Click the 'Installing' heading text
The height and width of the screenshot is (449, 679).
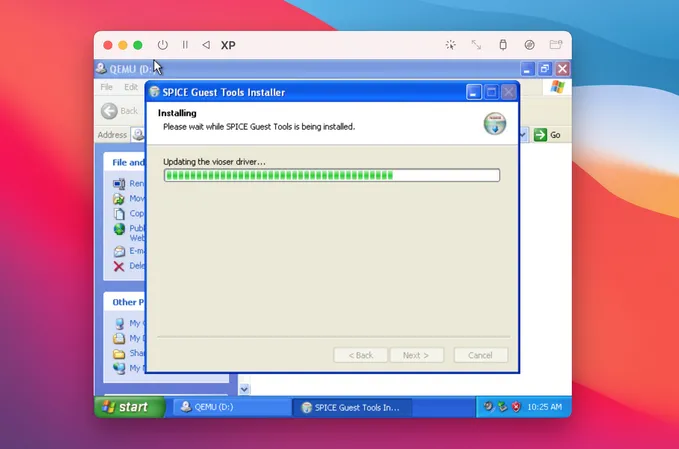pos(177,113)
